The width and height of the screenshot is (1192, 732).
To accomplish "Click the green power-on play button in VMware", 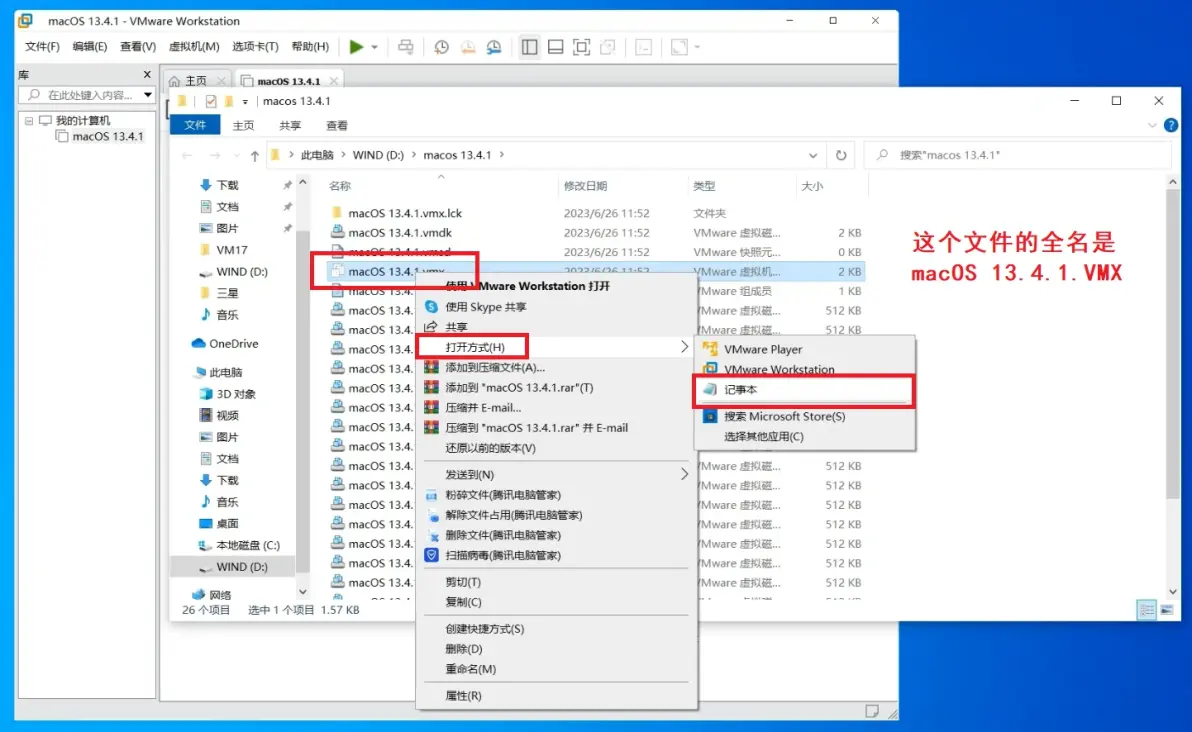I will (356, 47).
